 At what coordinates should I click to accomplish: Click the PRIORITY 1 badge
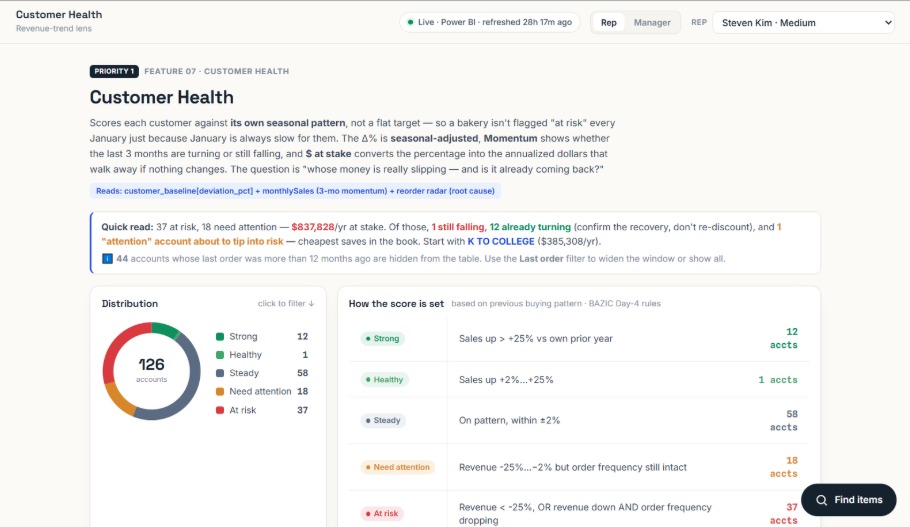[114, 71]
